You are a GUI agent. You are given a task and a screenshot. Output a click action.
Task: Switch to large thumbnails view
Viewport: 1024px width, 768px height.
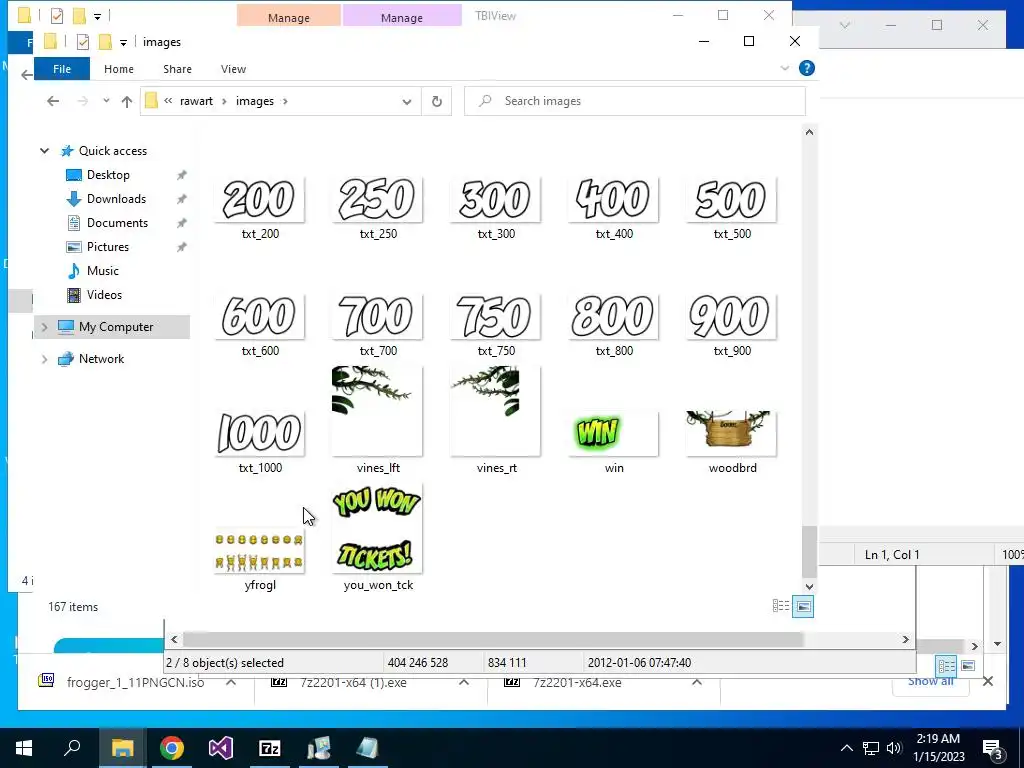[x=803, y=606]
